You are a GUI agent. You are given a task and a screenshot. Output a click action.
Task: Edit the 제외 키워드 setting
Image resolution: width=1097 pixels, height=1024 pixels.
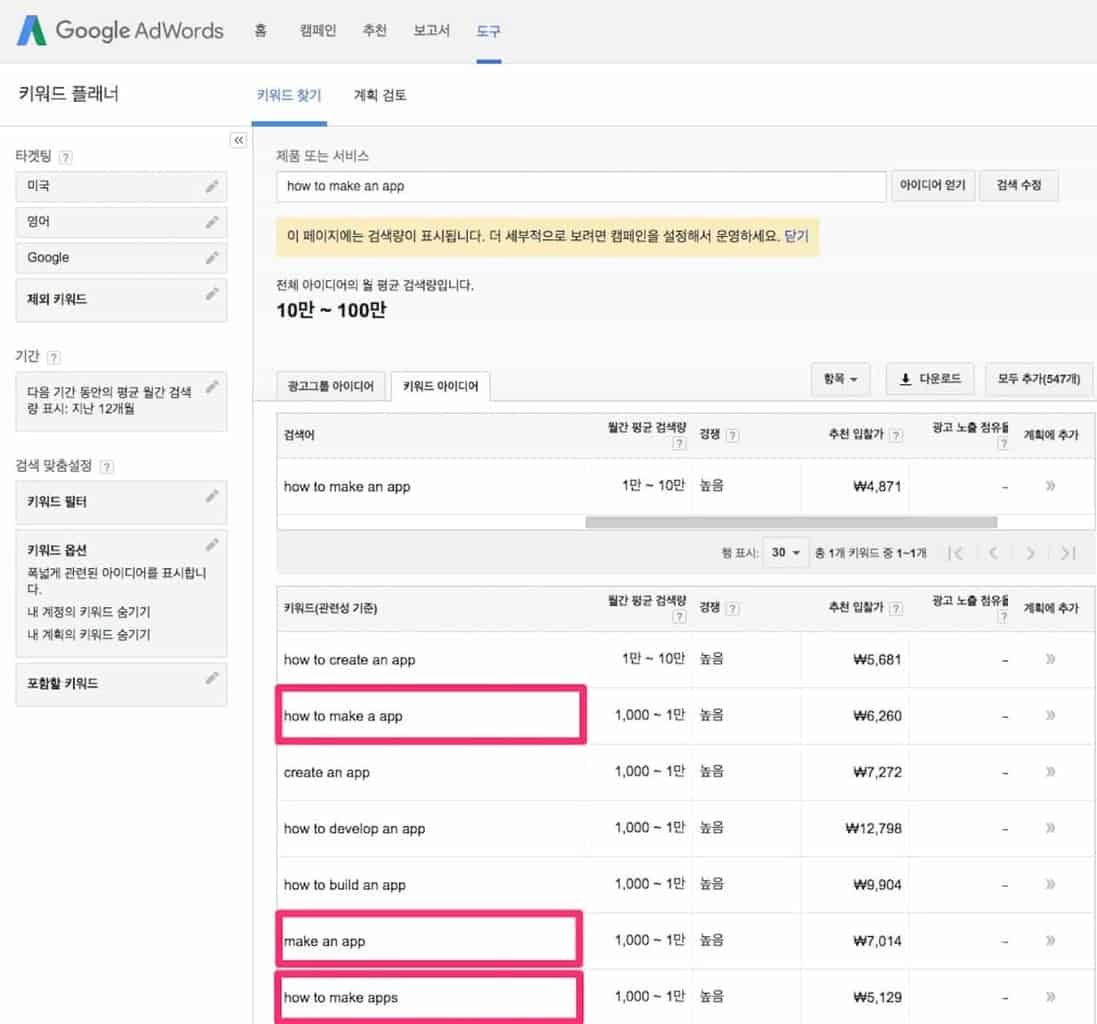point(212,293)
